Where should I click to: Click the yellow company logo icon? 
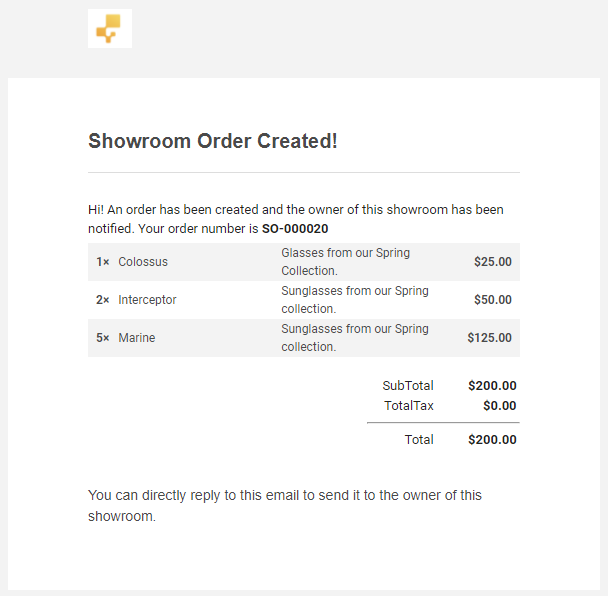110,28
